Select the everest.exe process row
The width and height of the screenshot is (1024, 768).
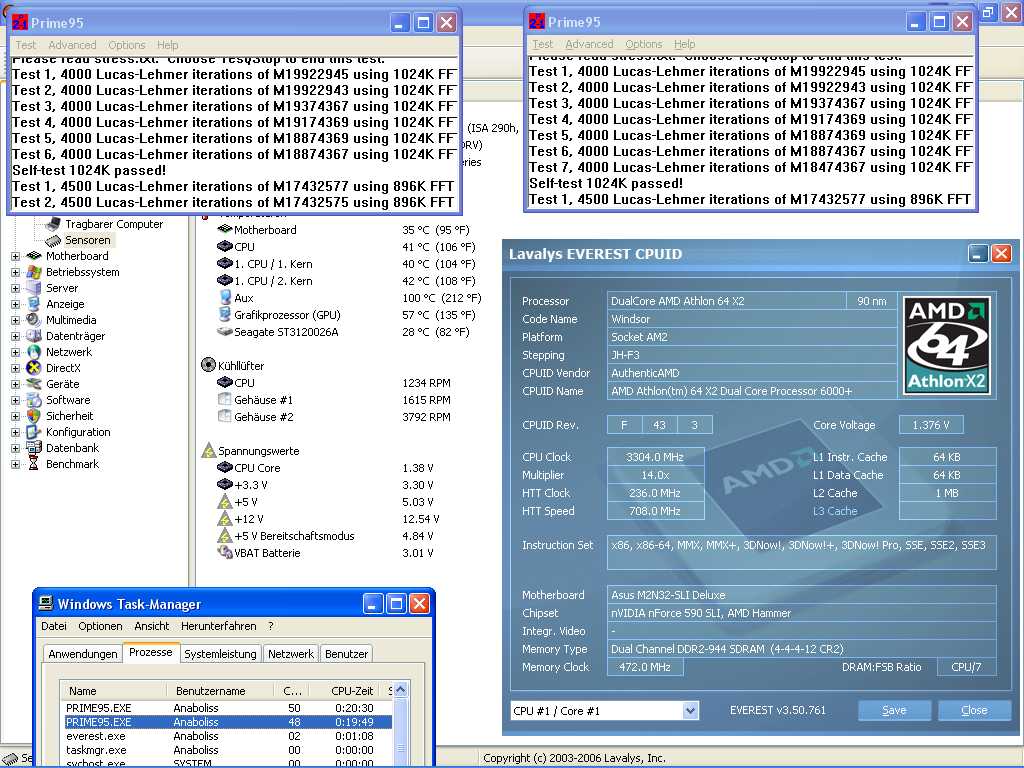point(226,736)
